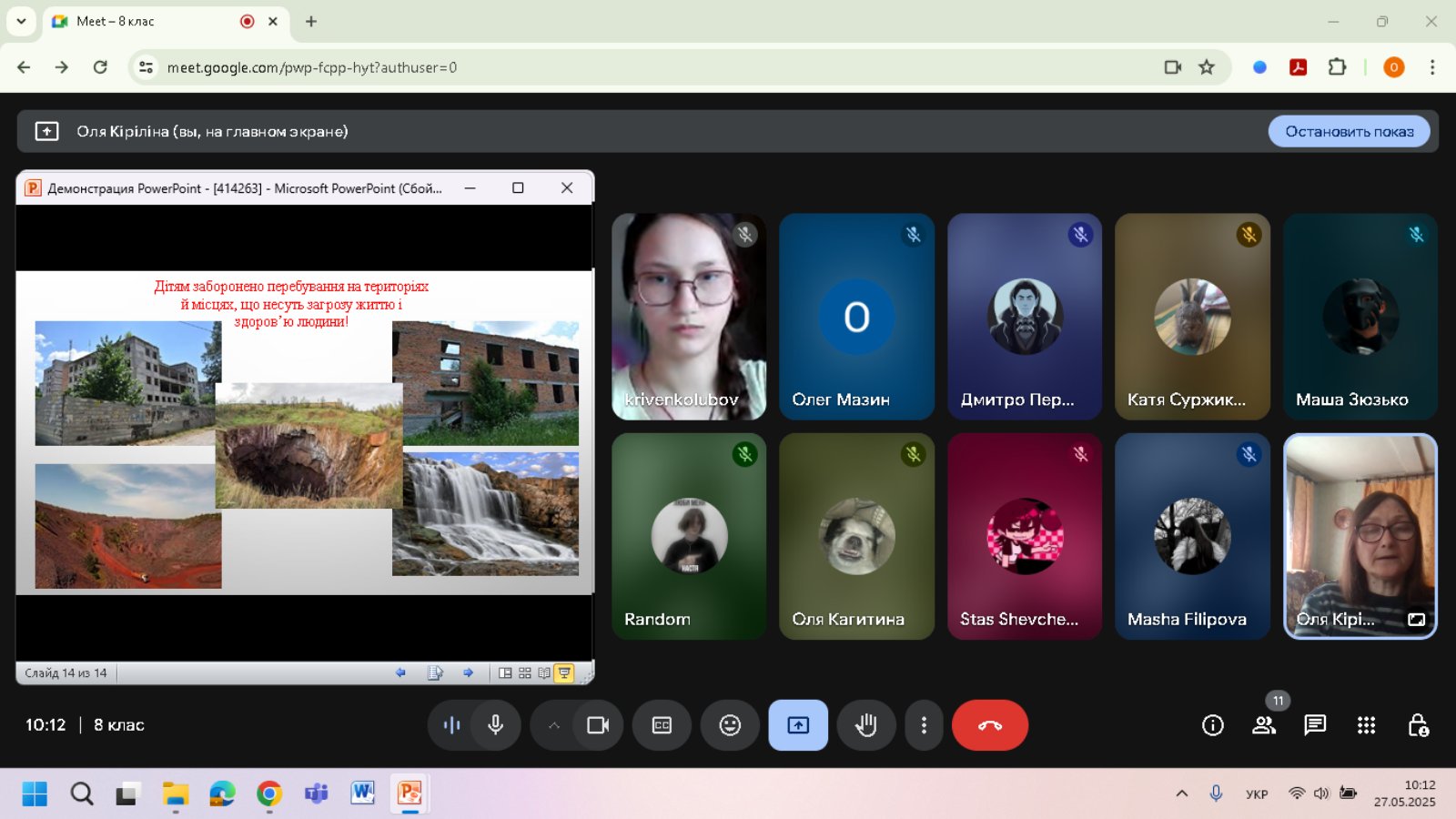Toggle the microphone on or off
1456x819 pixels.
(x=496, y=725)
